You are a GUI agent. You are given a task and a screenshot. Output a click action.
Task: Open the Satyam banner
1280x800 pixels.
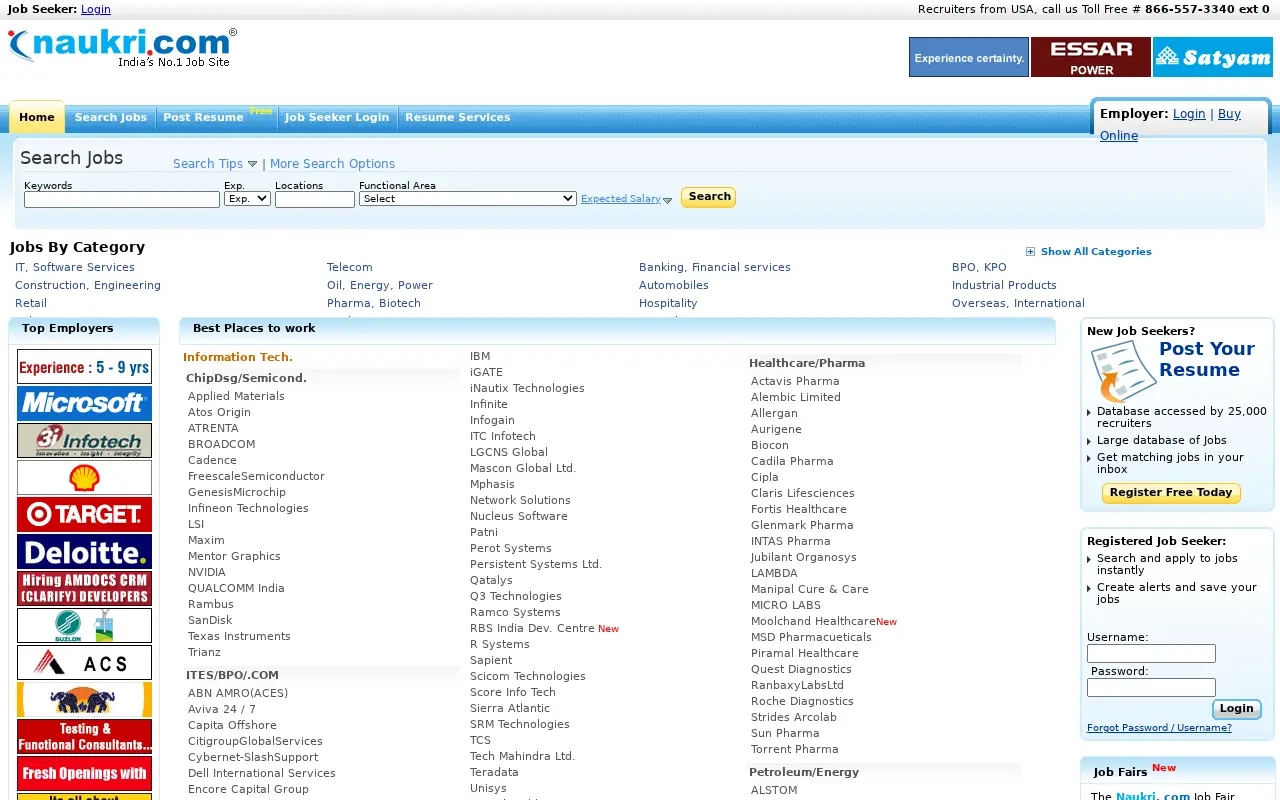click(x=1213, y=57)
